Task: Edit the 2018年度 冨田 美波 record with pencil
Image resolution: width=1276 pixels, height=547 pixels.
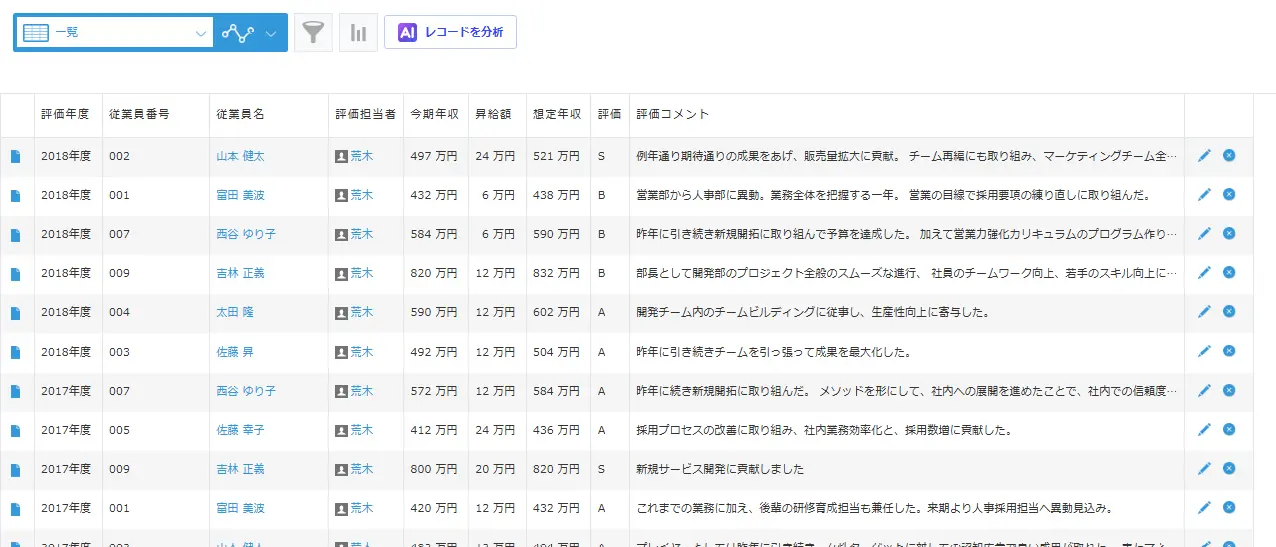Action: pyautogui.click(x=1204, y=194)
